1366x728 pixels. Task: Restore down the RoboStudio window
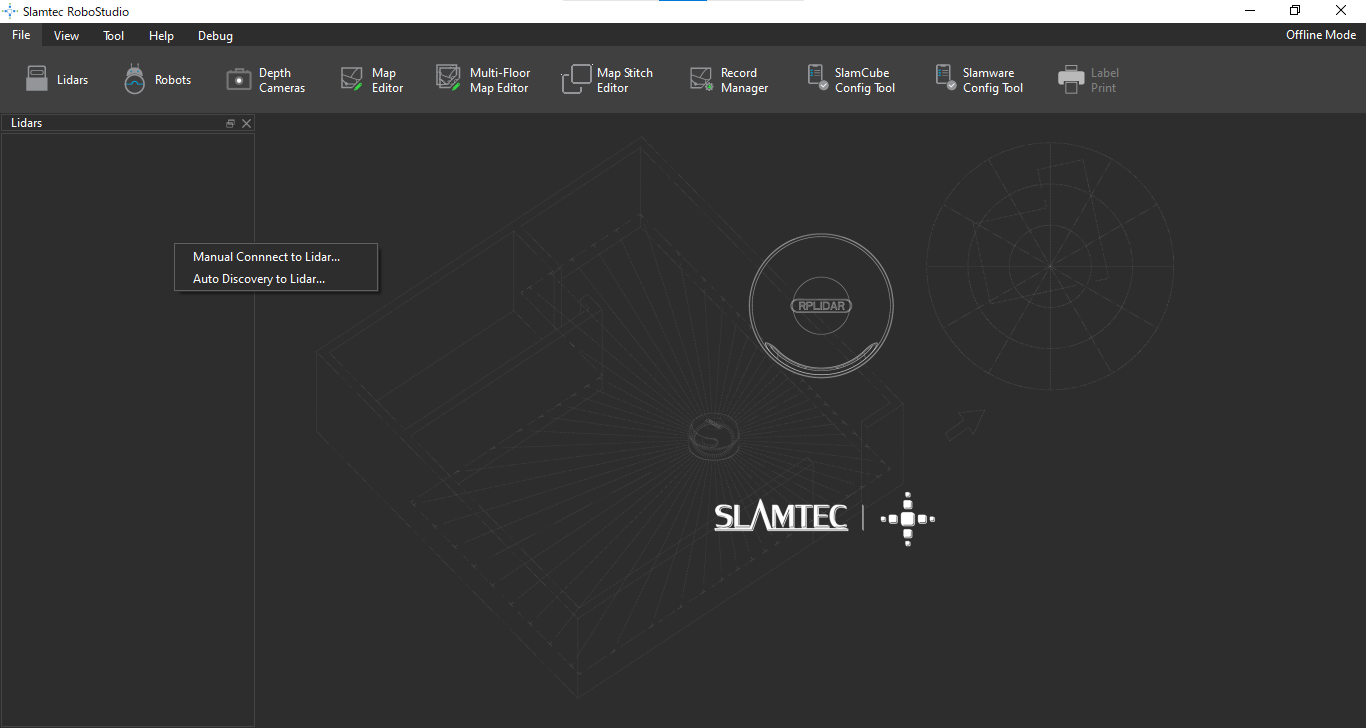tap(1295, 11)
